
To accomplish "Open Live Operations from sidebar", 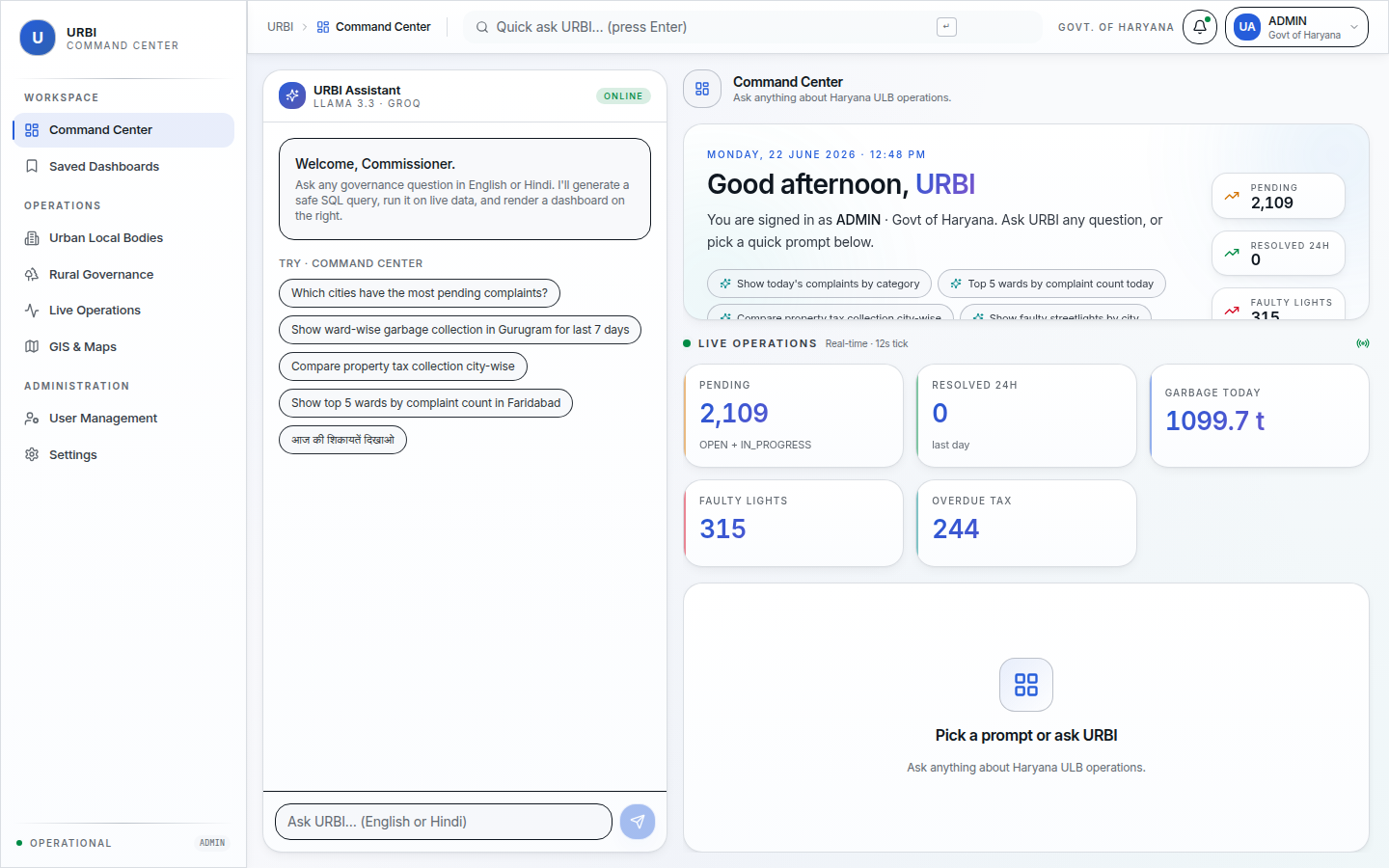I will point(123,311).
